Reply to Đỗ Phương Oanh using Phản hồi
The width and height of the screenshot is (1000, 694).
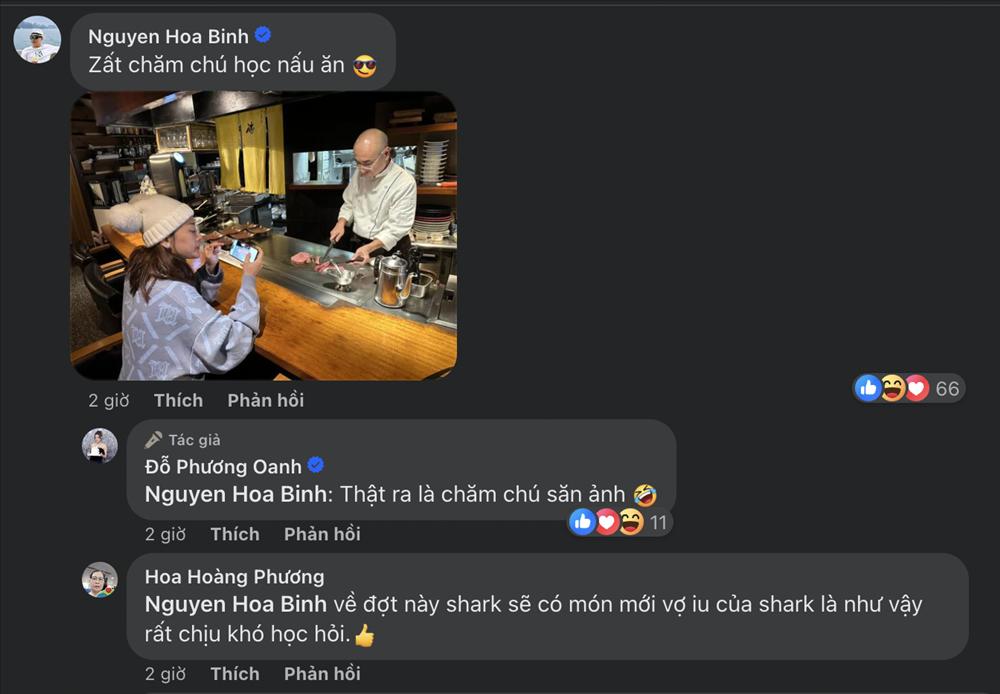click(322, 533)
